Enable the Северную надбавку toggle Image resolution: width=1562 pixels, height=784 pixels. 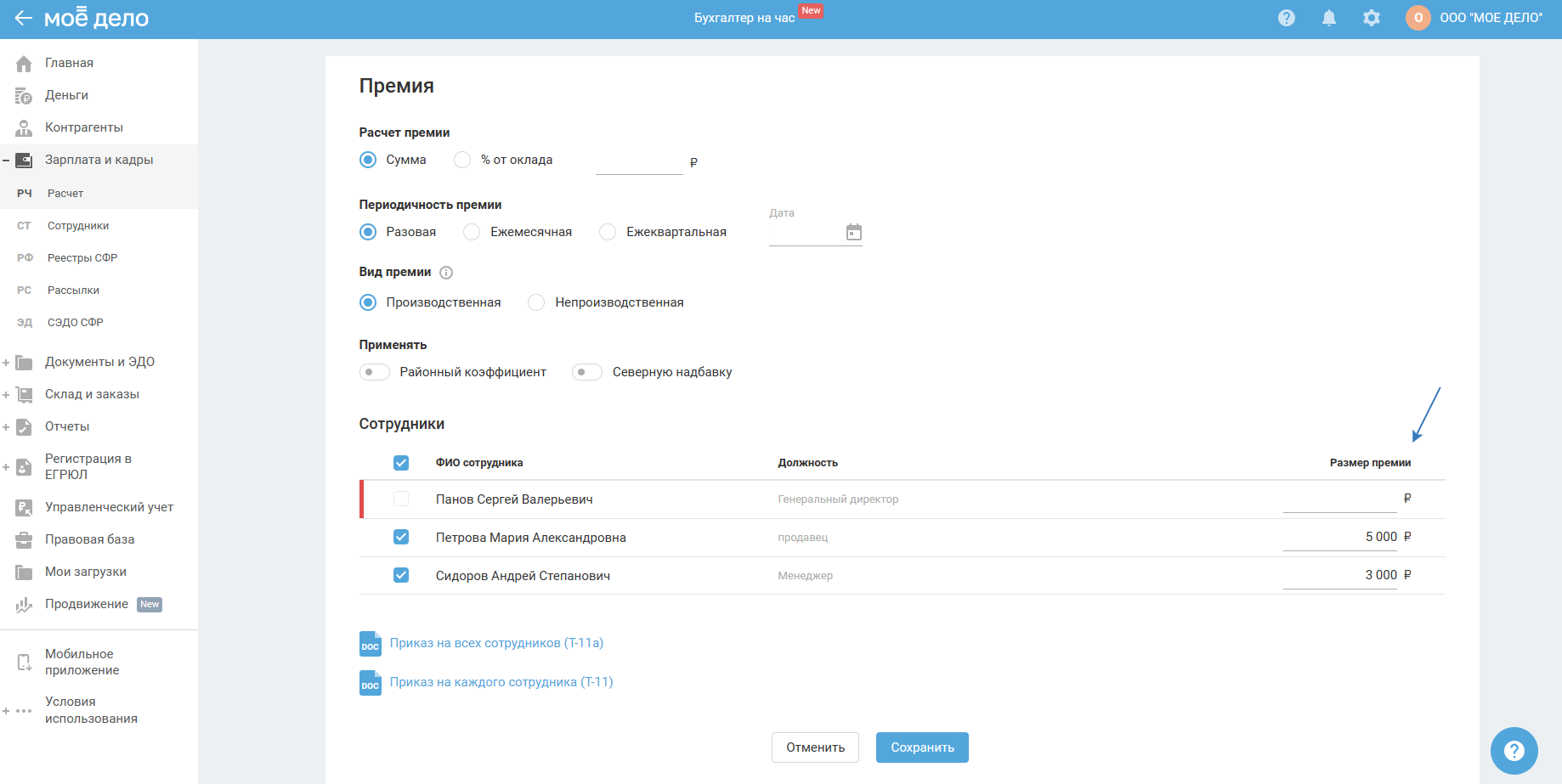(587, 372)
